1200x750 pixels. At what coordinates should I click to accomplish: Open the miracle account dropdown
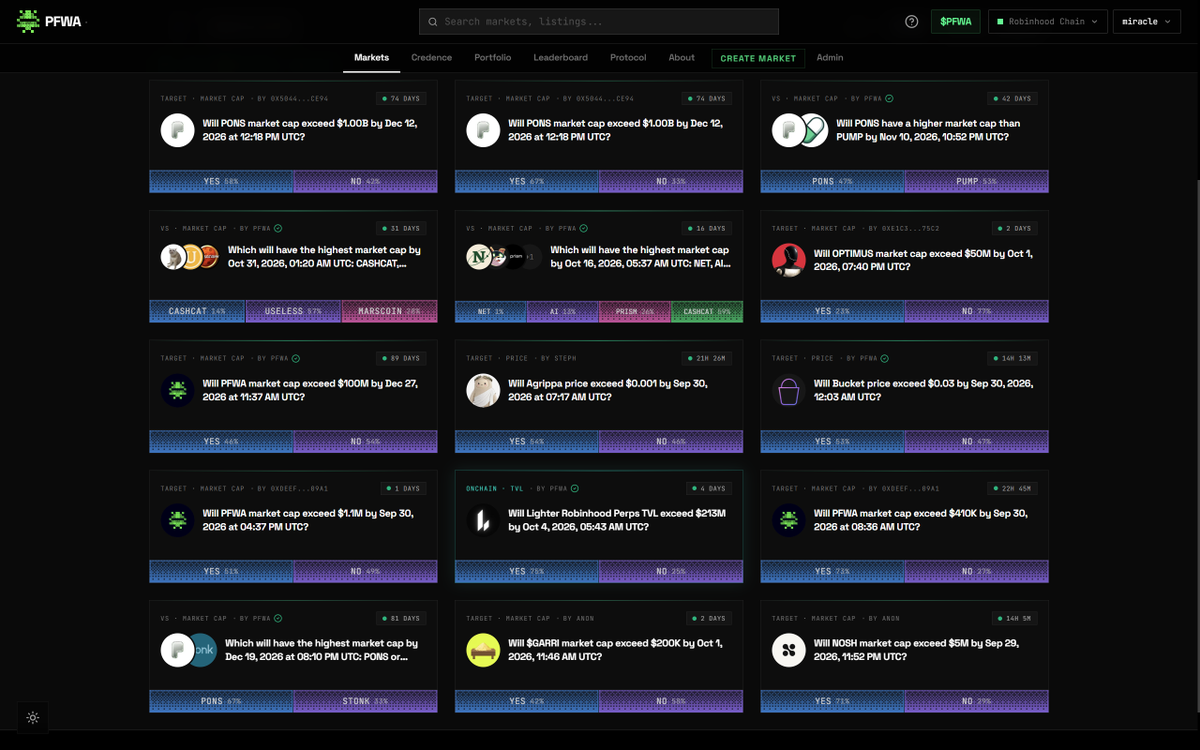click(1147, 21)
